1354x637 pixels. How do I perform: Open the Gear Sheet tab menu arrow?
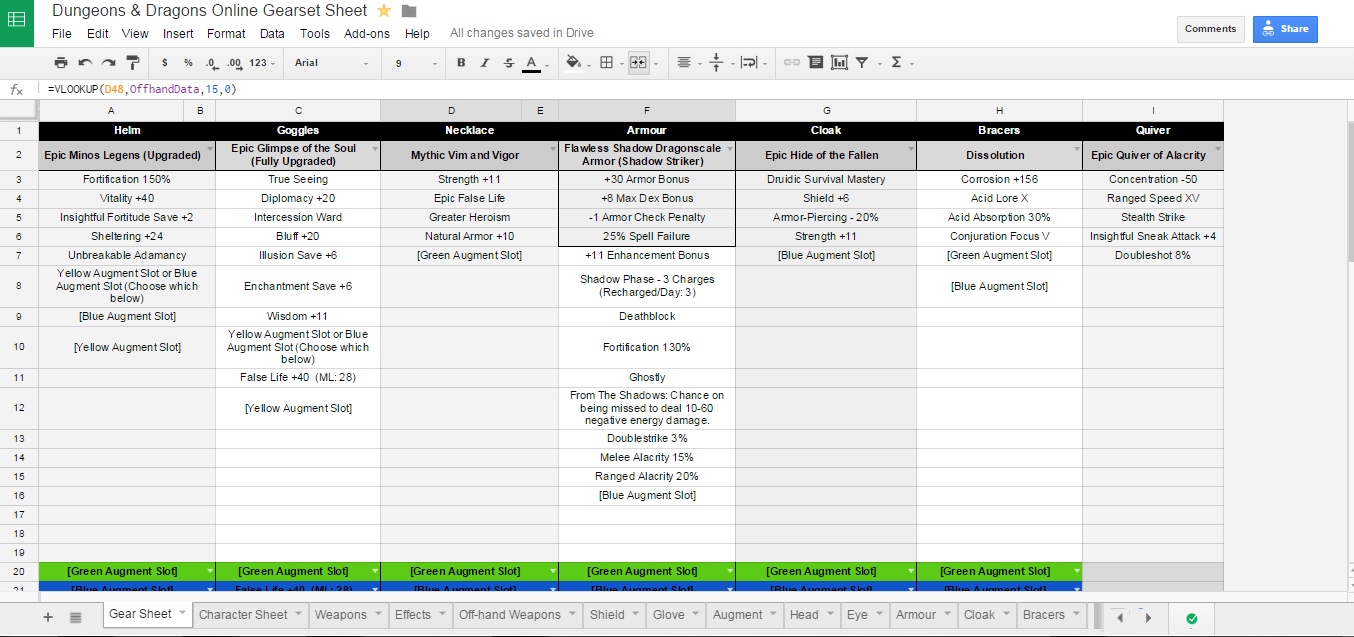coord(181,614)
